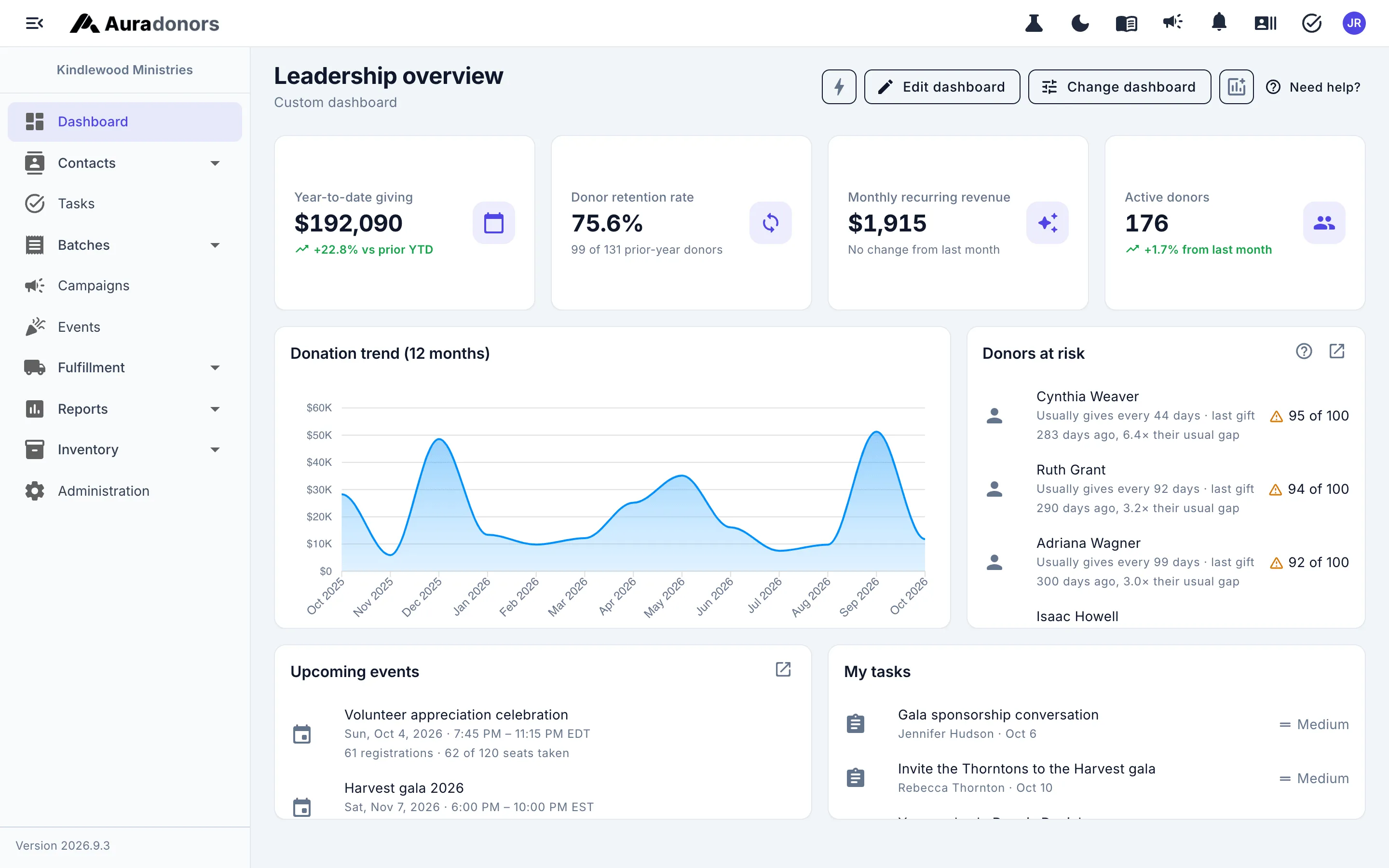Open Invite the Thorntons to Harvest gala task

pos(1096,778)
